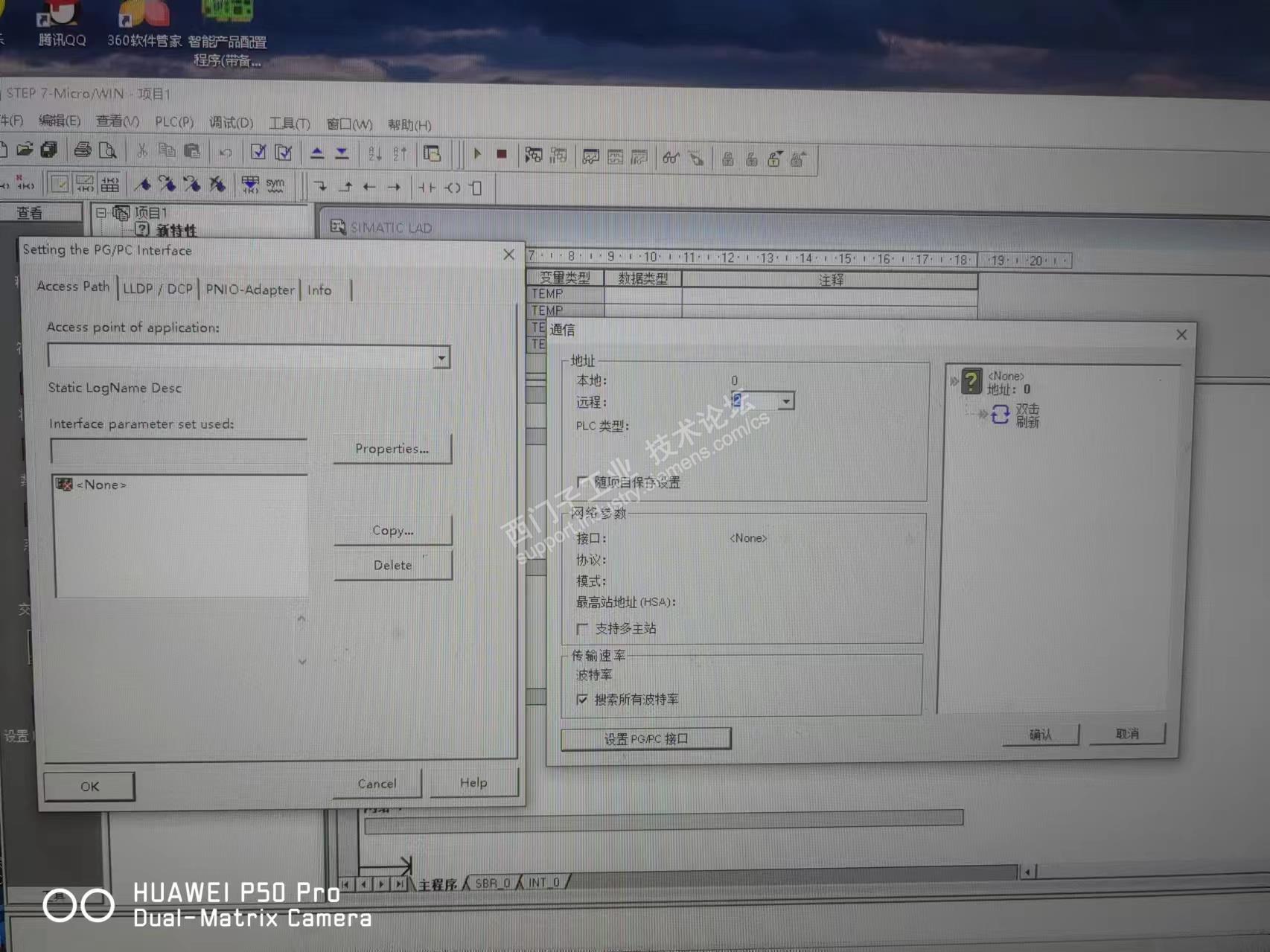The width and height of the screenshot is (1270, 952).
Task: Open the 远程 address dropdown
Action: tap(786, 402)
